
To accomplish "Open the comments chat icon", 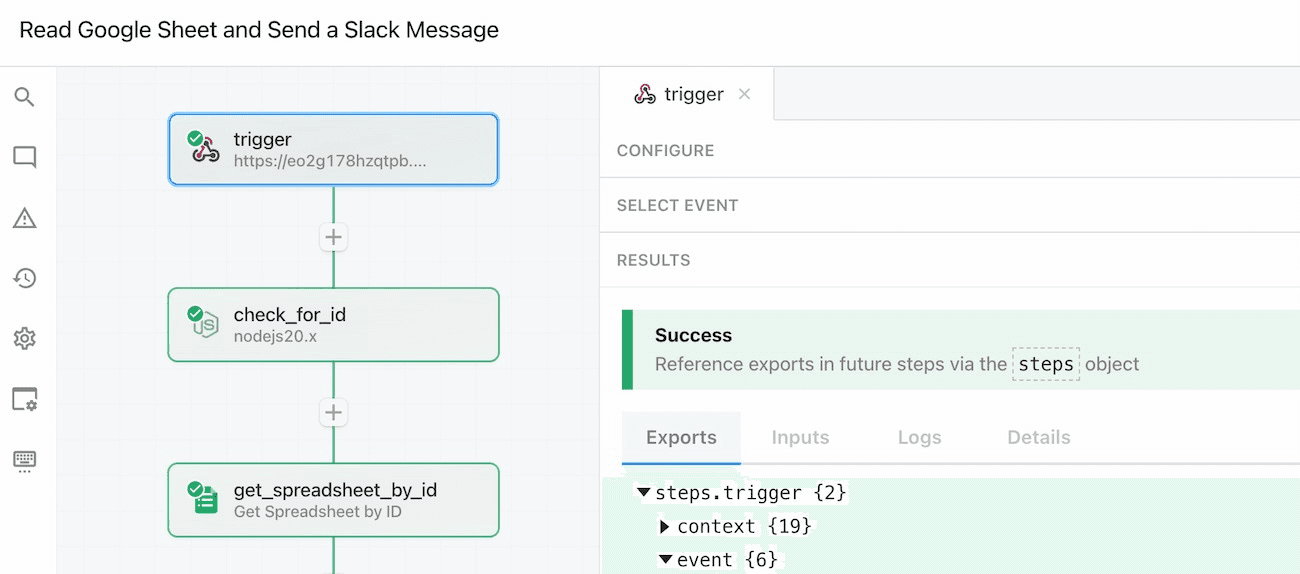I will pyautogui.click(x=24, y=157).
